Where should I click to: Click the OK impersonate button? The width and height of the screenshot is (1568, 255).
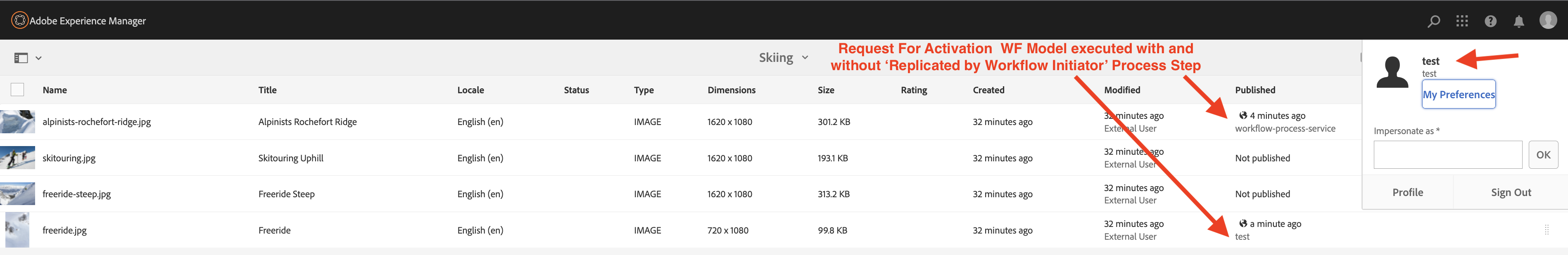click(x=1543, y=155)
